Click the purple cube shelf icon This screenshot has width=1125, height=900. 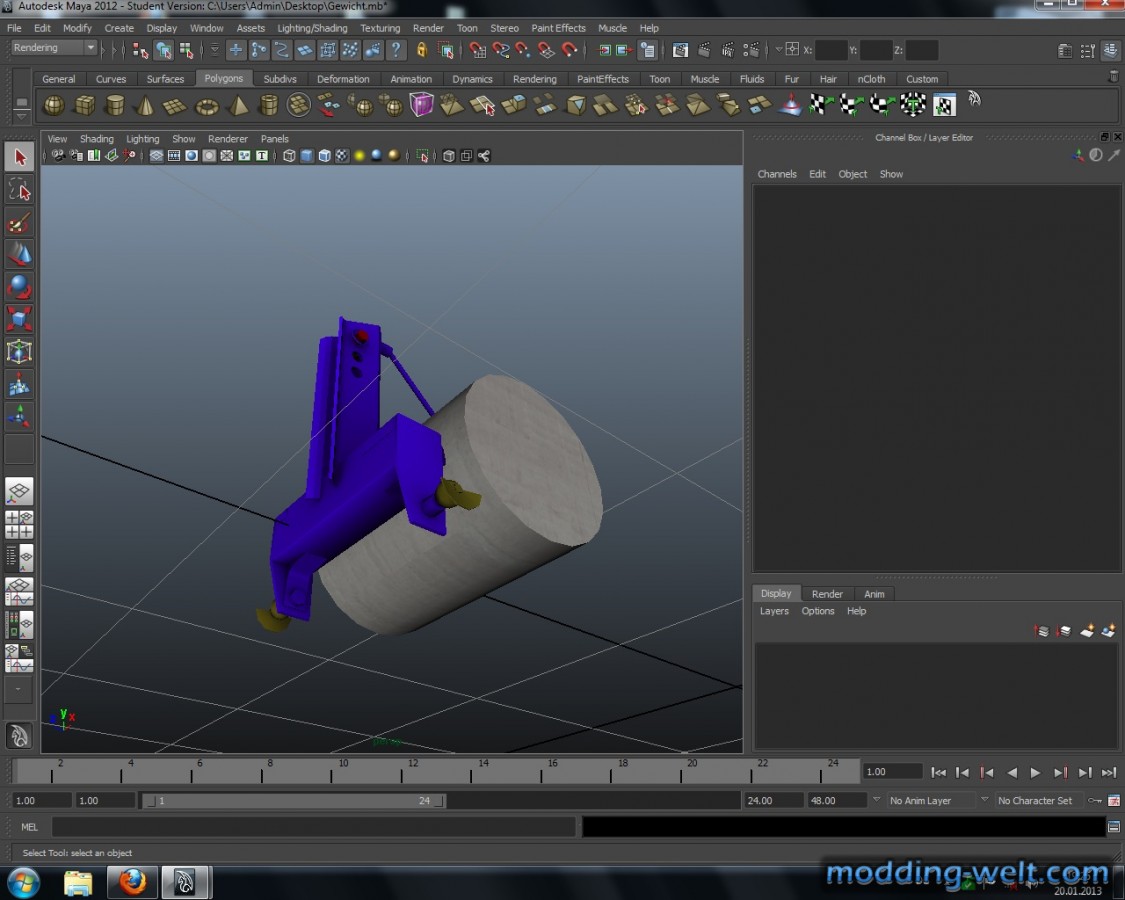coord(422,105)
